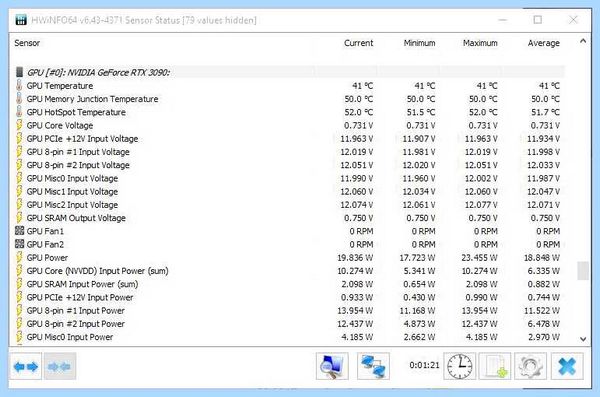Click the fan icon beside GPU Fan1
Image resolution: width=600 pixels, height=397 pixels.
tap(19, 231)
